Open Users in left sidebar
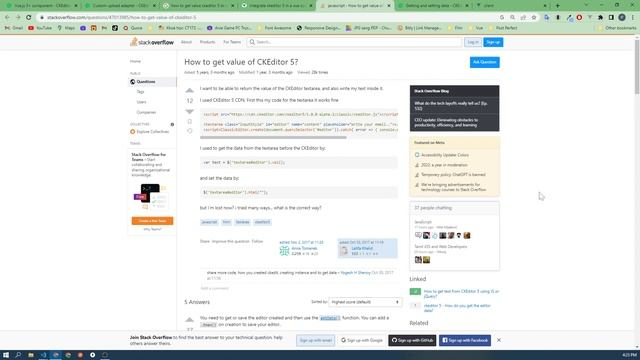Screen dimensions: 640x360 tap(141, 102)
